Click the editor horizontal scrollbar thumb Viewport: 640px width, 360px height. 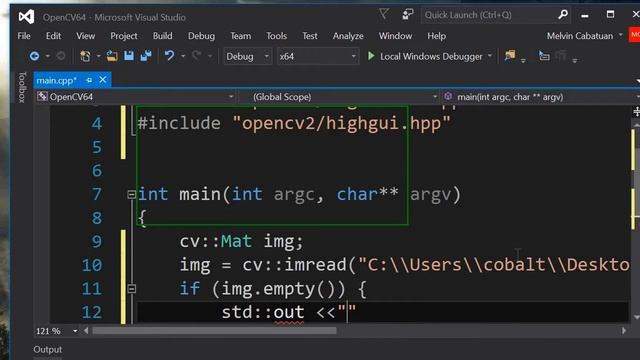click(x=214, y=331)
